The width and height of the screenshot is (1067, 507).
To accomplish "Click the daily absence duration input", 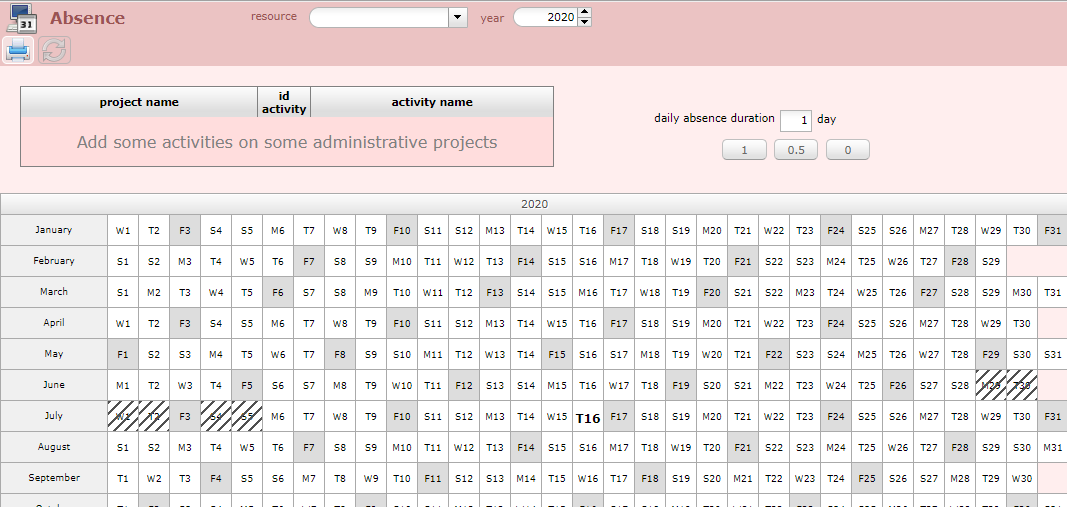I will click(795, 120).
